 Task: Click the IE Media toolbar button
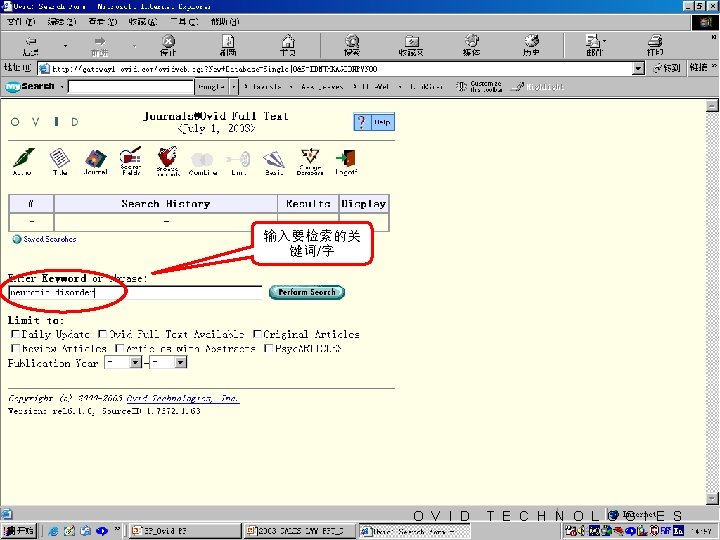pyautogui.click(x=472, y=45)
